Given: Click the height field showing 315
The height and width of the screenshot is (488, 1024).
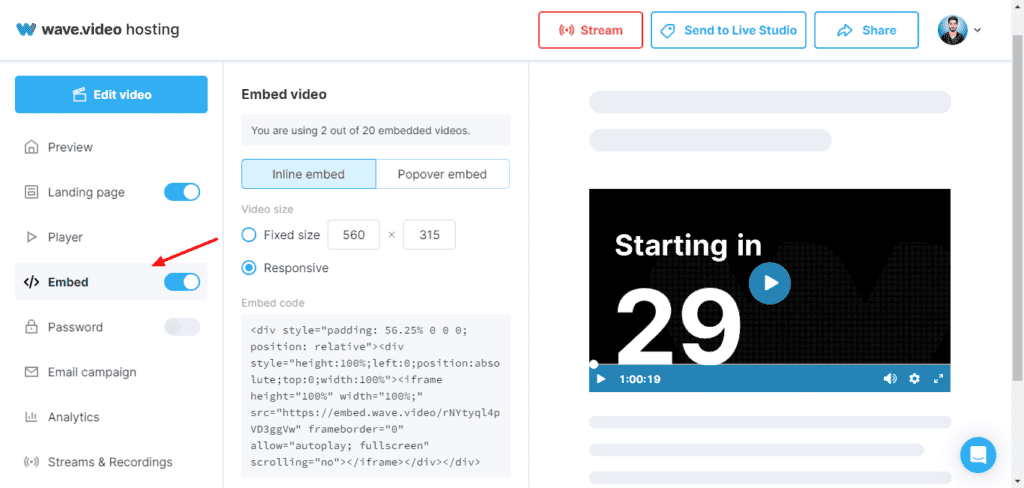Looking at the screenshot, I should 429,235.
